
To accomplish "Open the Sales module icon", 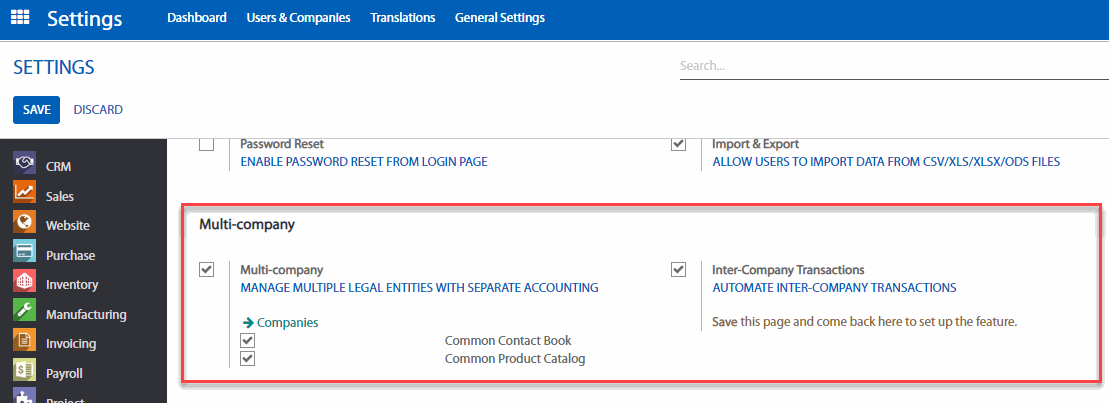I will 26,194.
